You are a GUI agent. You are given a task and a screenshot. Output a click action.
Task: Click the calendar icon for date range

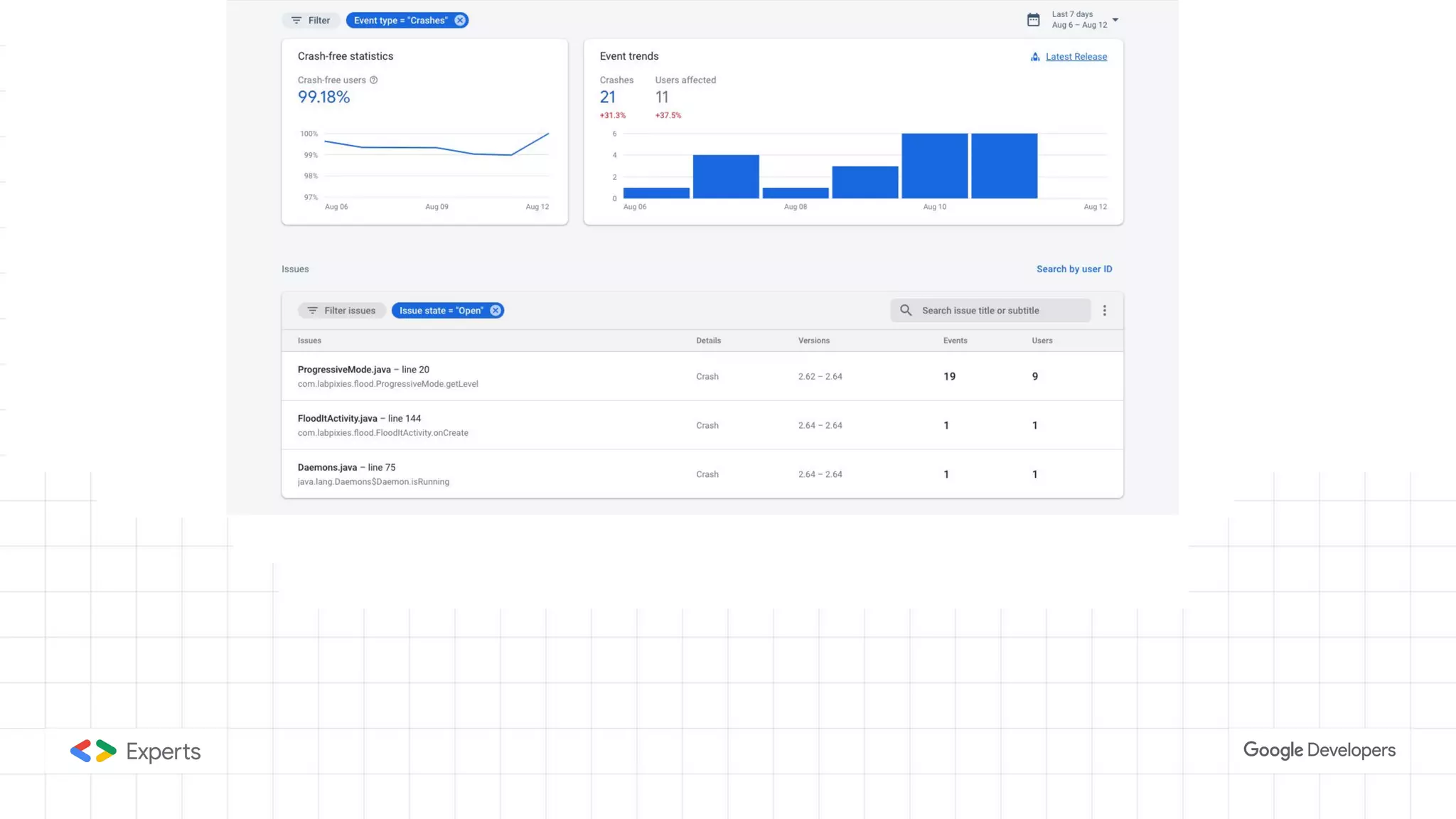[1033, 20]
